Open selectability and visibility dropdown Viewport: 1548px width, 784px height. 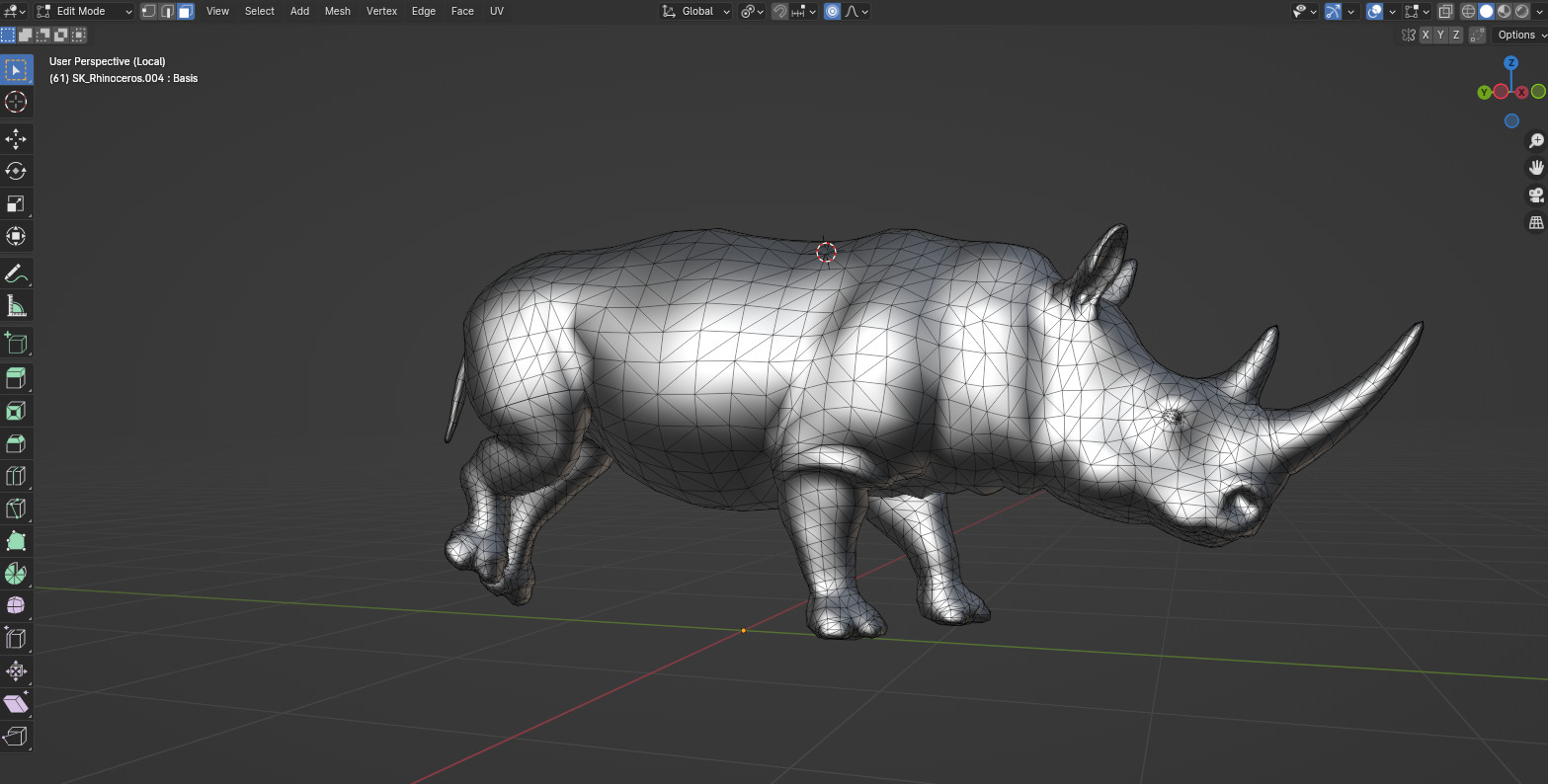1305,11
